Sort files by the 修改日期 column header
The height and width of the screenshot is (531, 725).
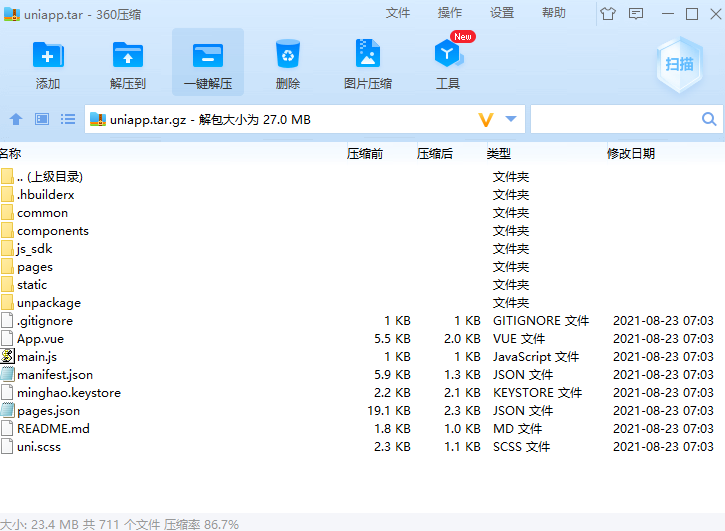click(630, 153)
